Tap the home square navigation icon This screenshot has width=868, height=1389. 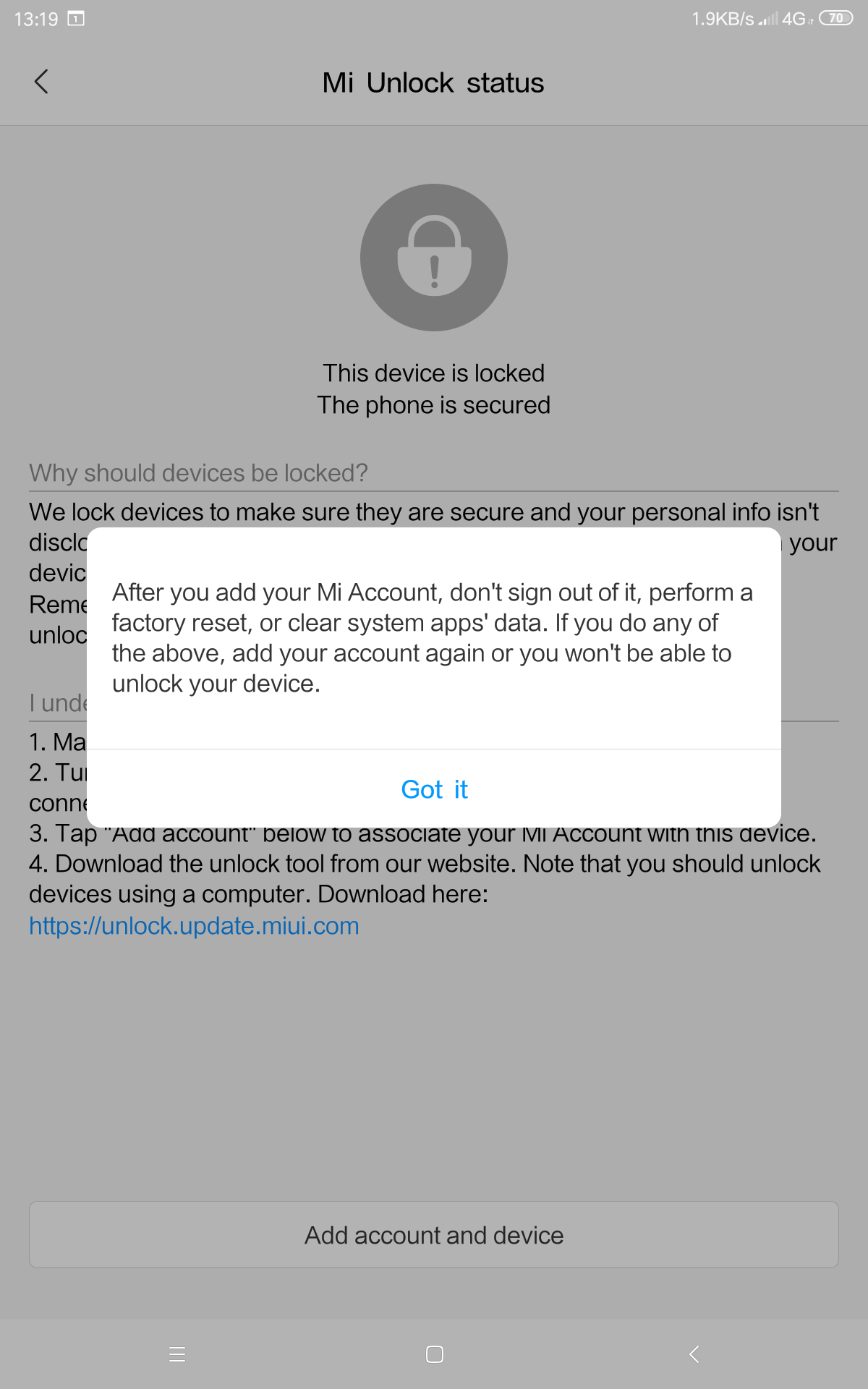point(435,1354)
